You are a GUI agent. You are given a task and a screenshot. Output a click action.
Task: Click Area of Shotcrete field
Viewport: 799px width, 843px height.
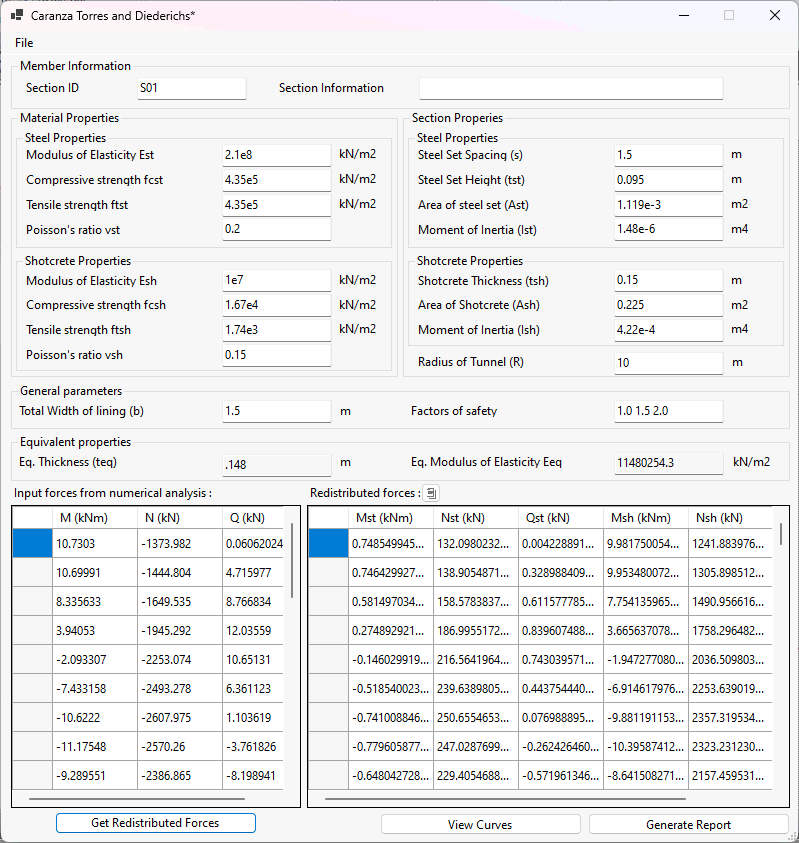(669, 305)
